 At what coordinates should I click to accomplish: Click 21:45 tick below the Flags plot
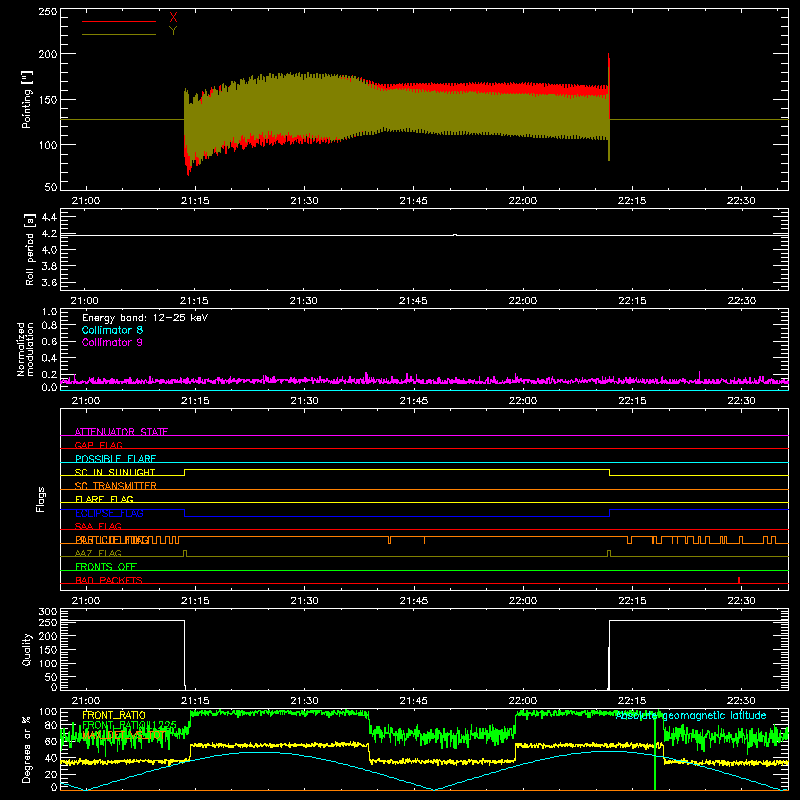click(x=413, y=601)
